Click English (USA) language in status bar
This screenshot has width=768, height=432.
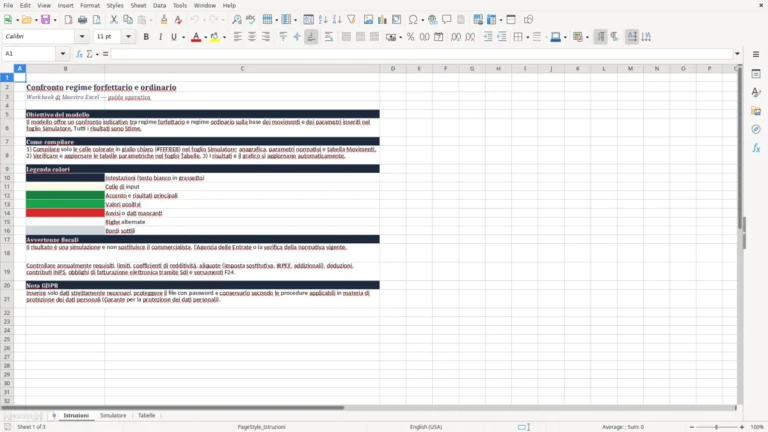pyautogui.click(x=426, y=427)
